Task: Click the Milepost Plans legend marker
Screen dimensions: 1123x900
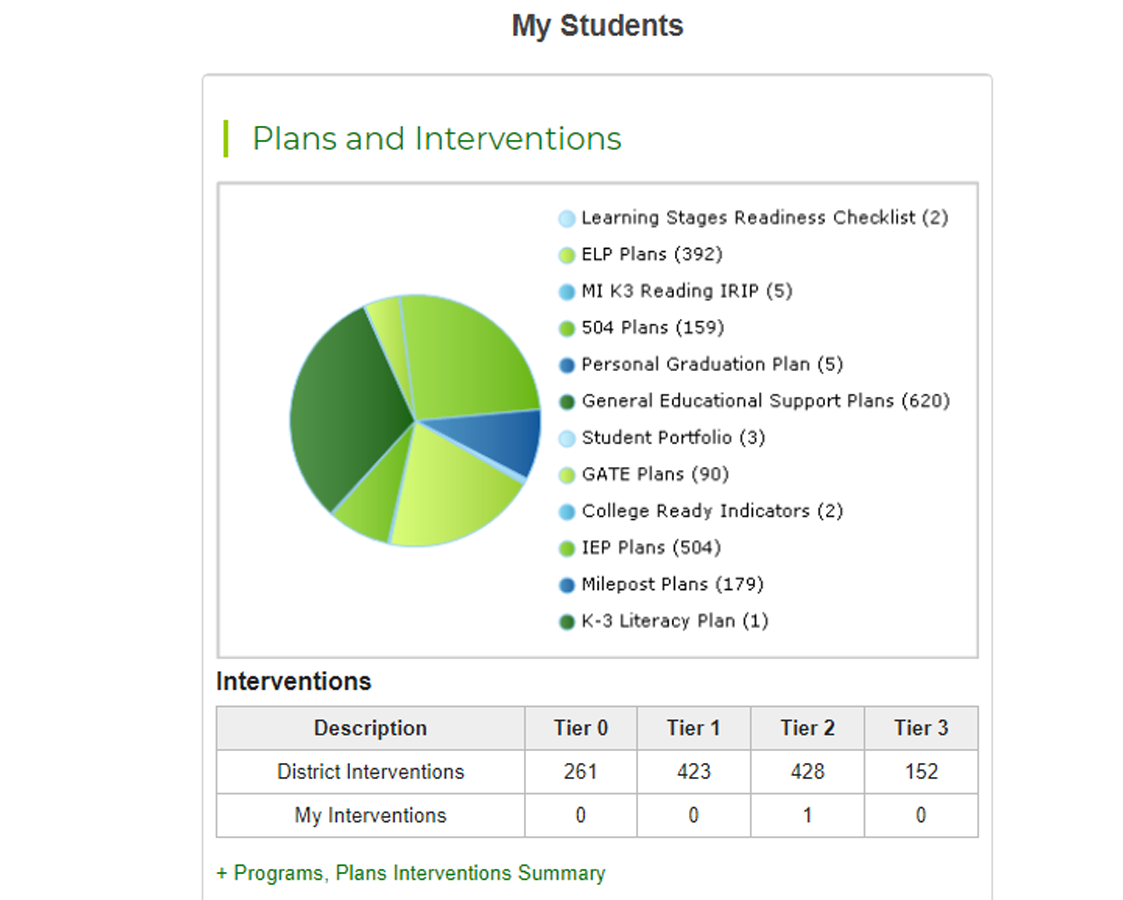Action: pos(567,585)
